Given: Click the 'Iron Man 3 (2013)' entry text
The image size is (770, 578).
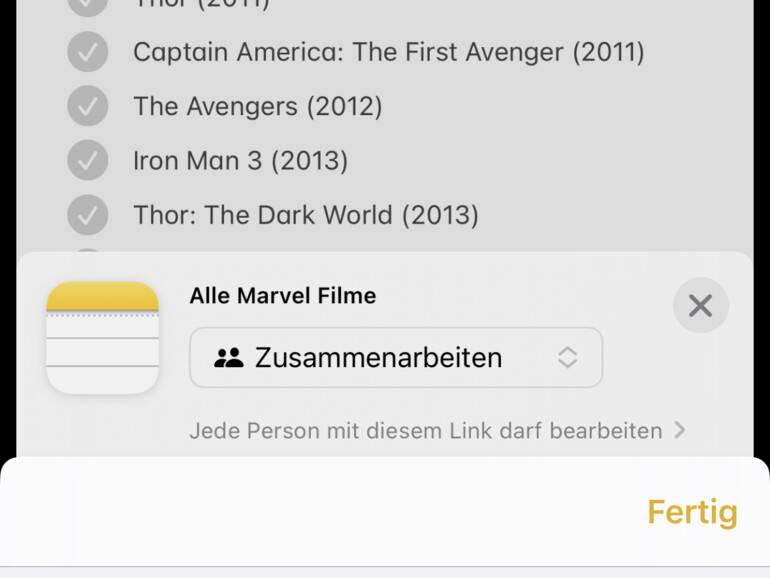Looking at the screenshot, I should click(x=240, y=160).
